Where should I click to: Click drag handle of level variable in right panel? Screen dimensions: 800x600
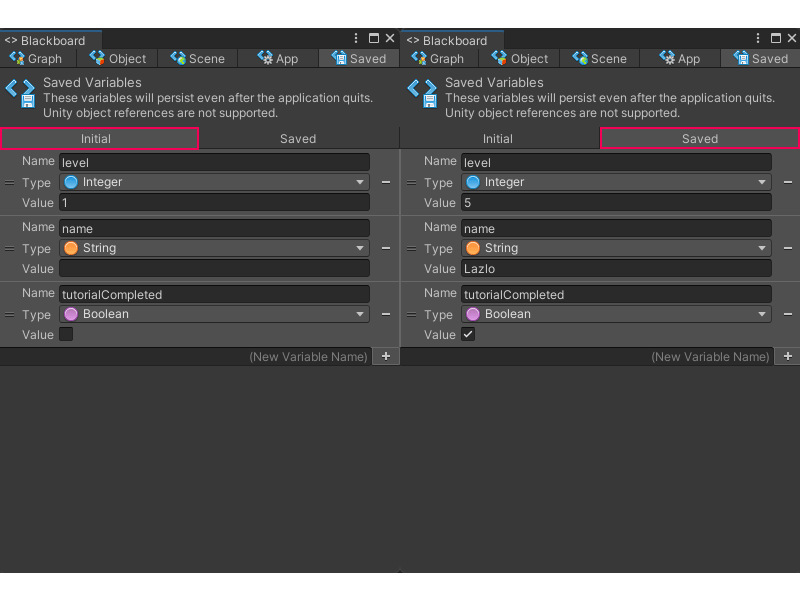coord(411,183)
